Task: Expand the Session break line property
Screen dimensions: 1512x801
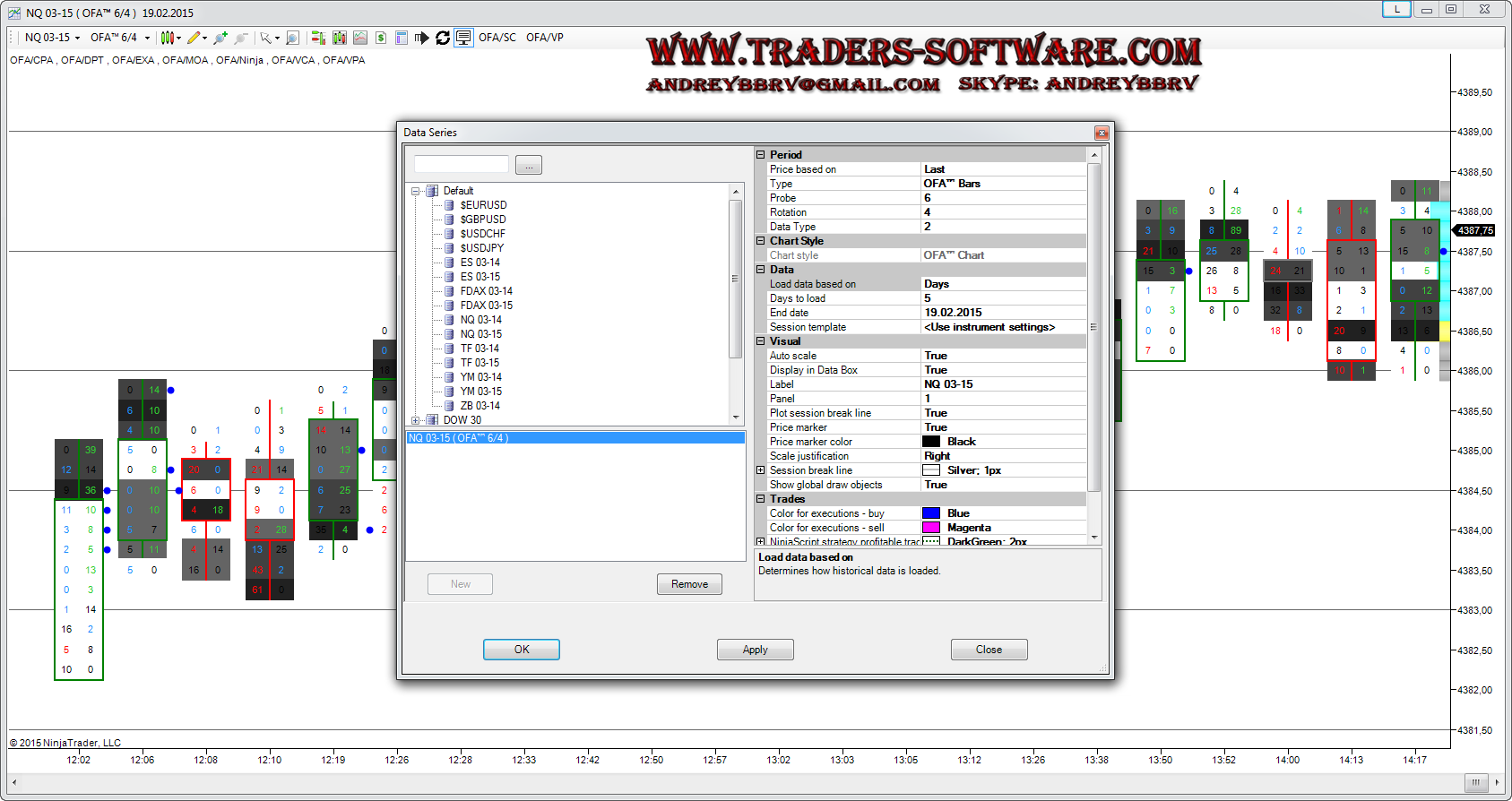Action: click(x=761, y=470)
